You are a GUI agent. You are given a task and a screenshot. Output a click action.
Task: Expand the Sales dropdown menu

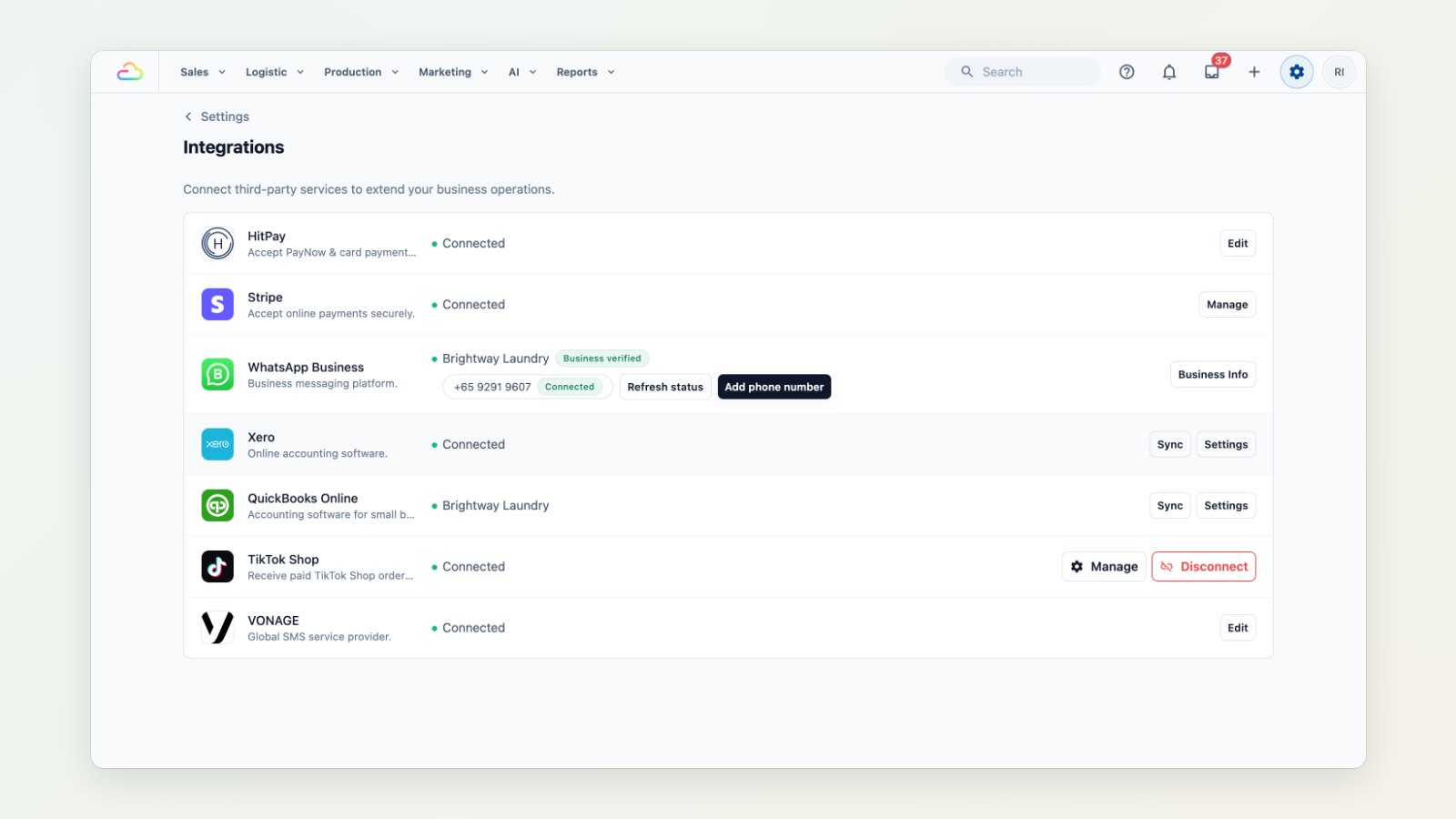203,72
